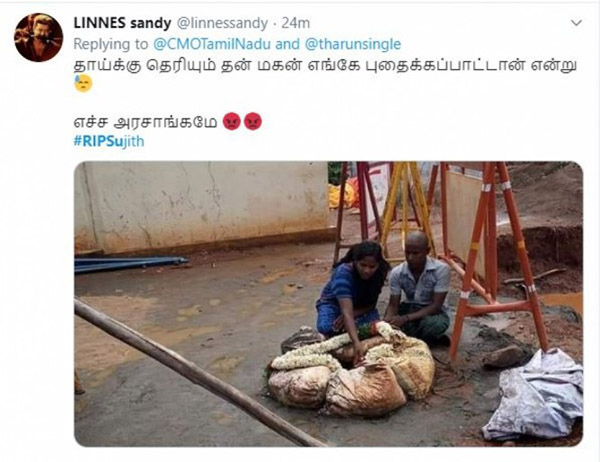Click the seated man in the photo
This screenshot has width=600, height=462.
420,289
